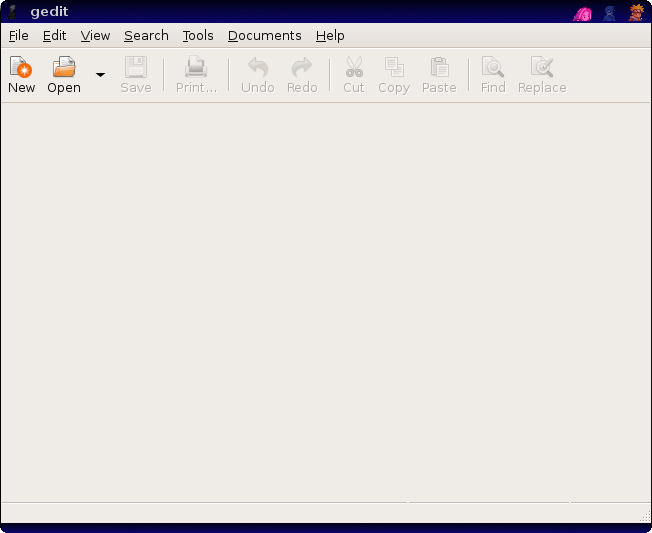
Task: Open the Documents menu
Action: click(264, 36)
